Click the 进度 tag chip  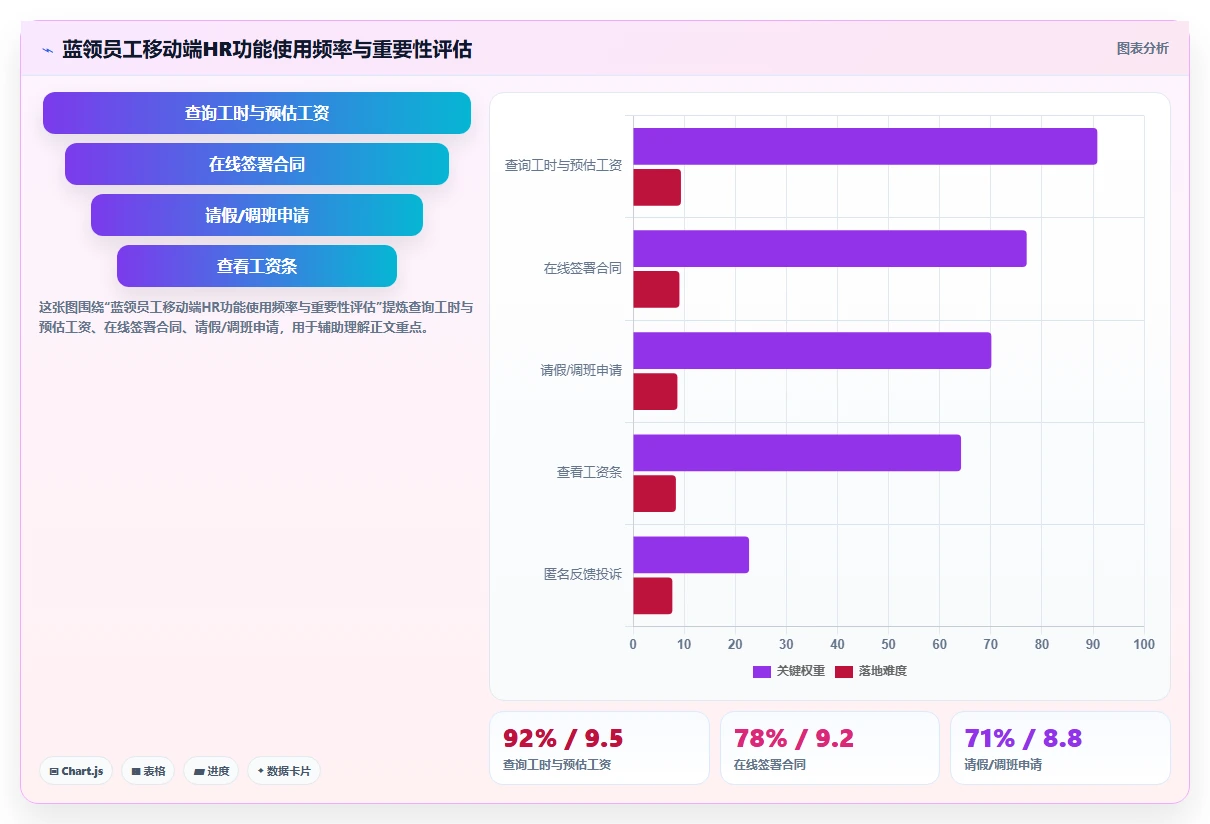click(x=211, y=771)
